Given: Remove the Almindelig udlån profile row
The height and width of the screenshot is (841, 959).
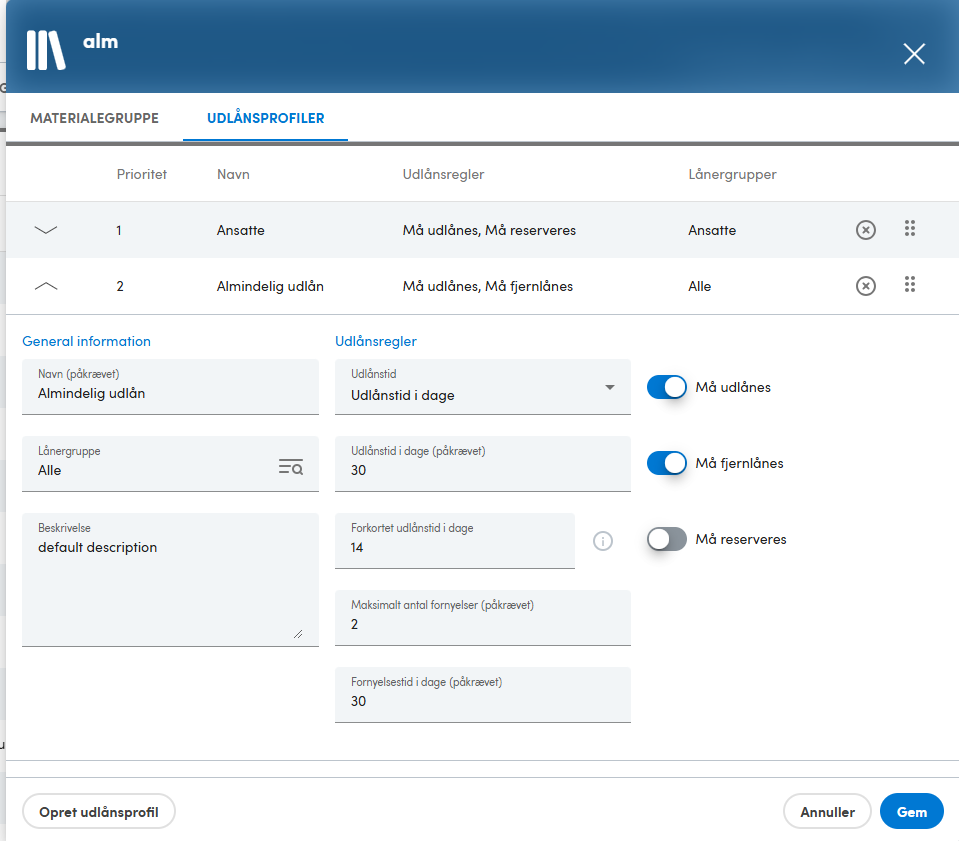Looking at the screenshot, I should [x=865, y=286].
